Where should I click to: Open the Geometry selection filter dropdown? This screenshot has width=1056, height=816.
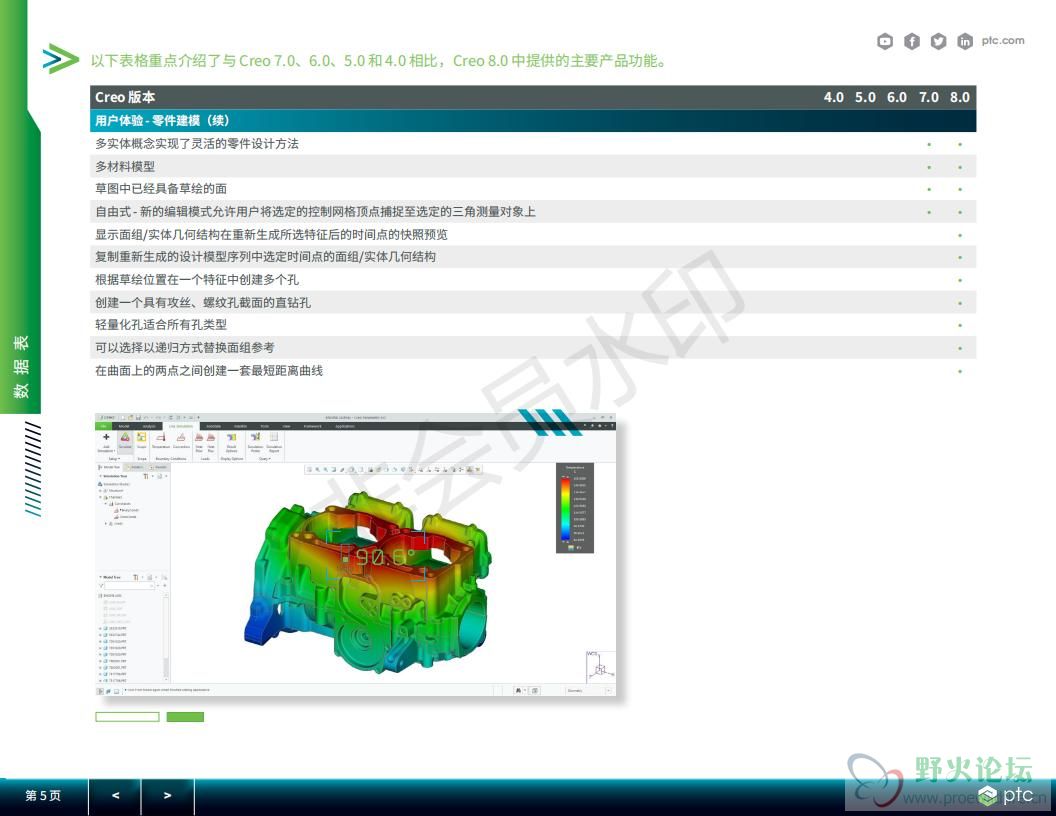click(591, 690)
